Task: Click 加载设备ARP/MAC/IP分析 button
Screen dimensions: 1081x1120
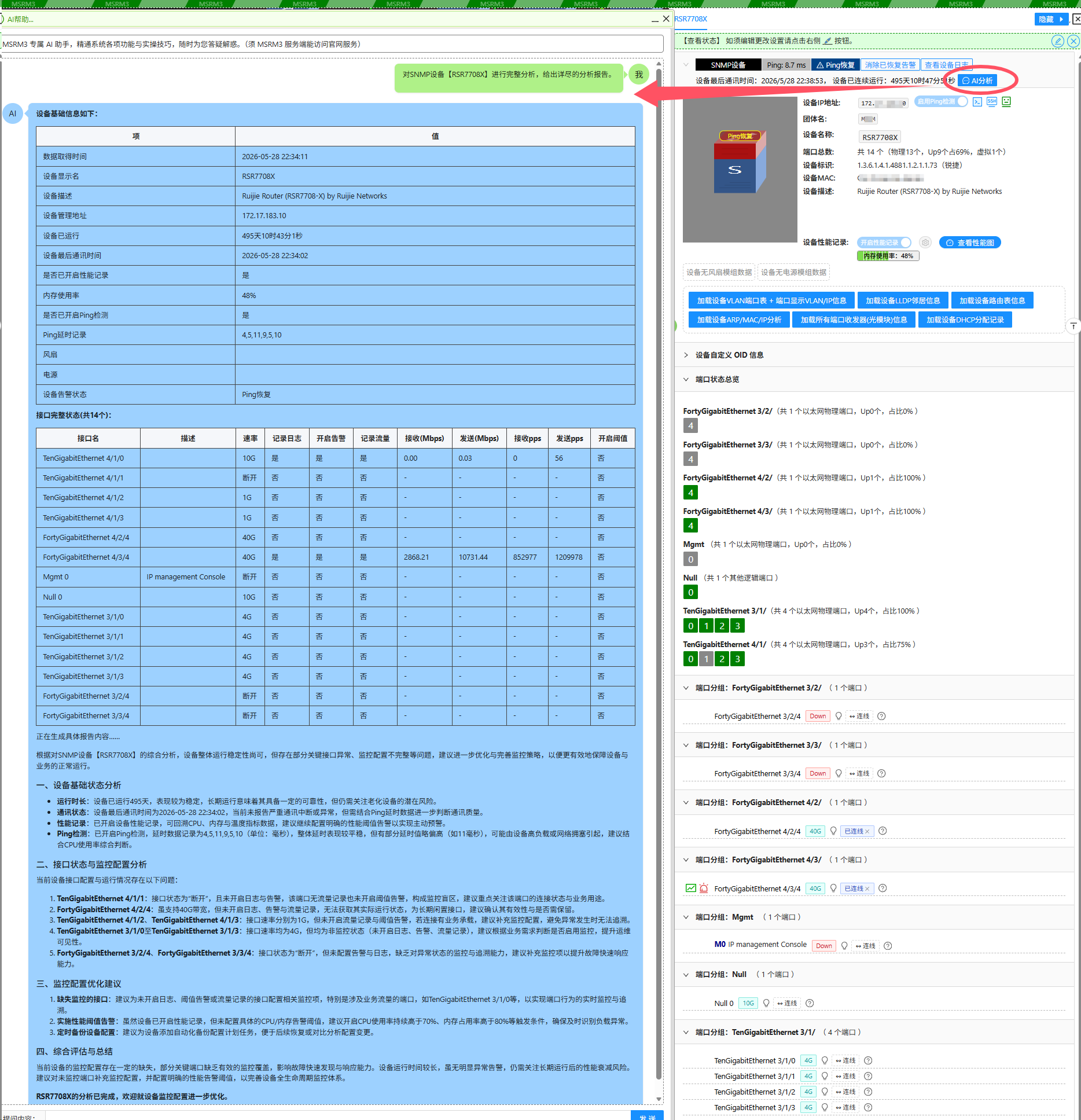Action: pos(739,320)
